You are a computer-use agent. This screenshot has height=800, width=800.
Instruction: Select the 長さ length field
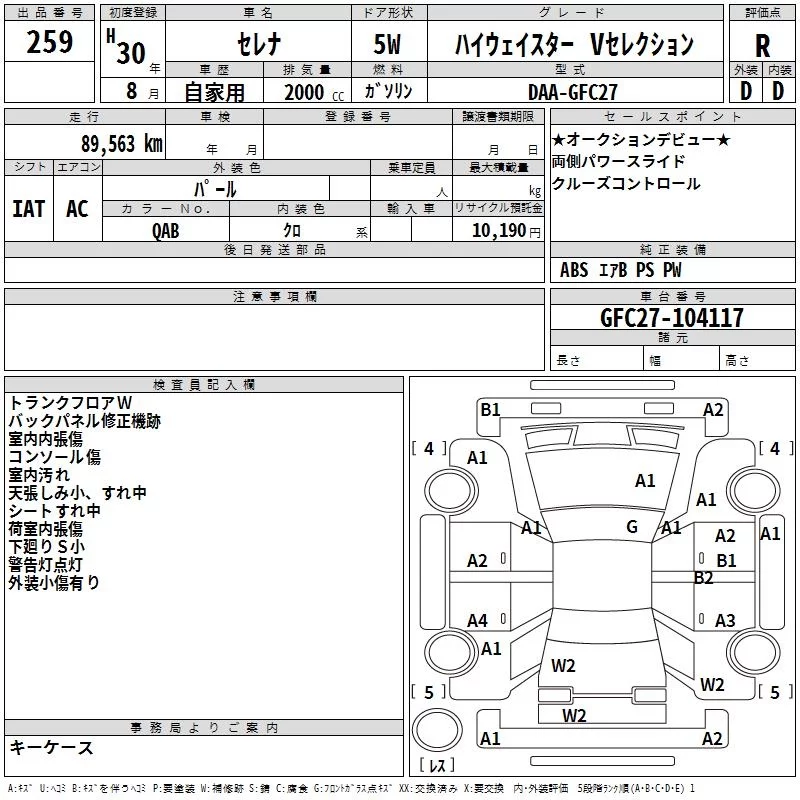coord(597,360)
